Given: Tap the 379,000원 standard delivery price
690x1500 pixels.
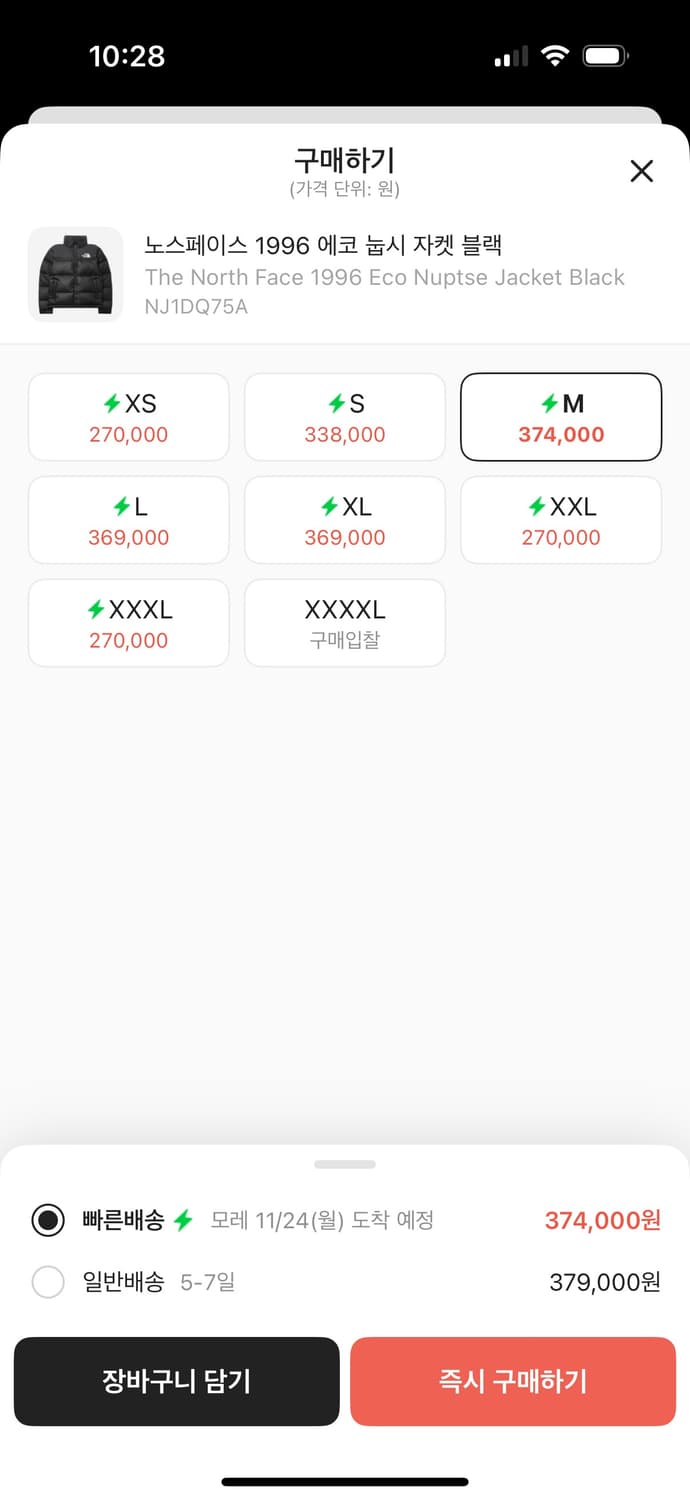Looking at the screenshot, I should 605,1282.
